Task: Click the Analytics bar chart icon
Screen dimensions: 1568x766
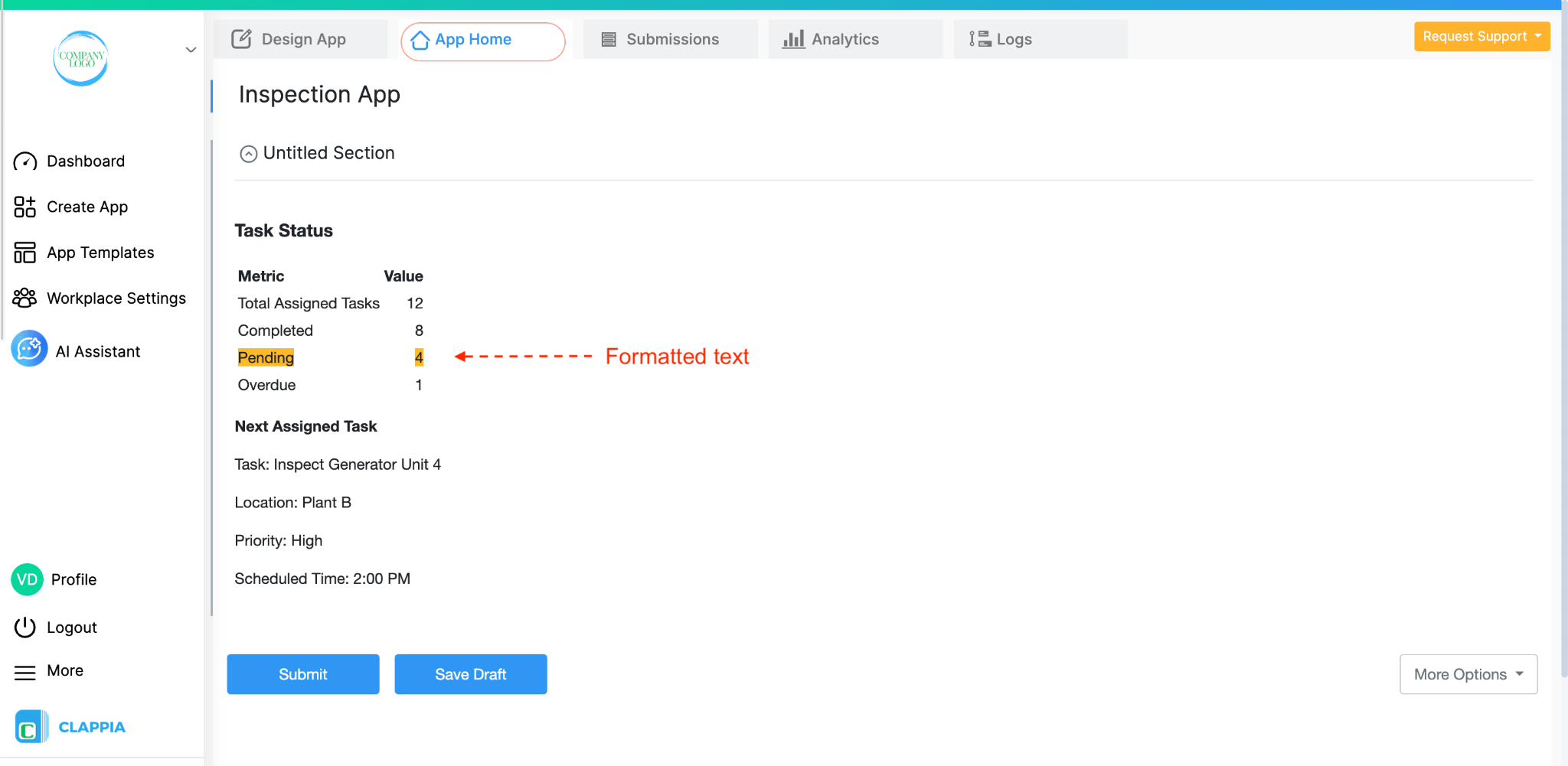Action: (793, 39)
